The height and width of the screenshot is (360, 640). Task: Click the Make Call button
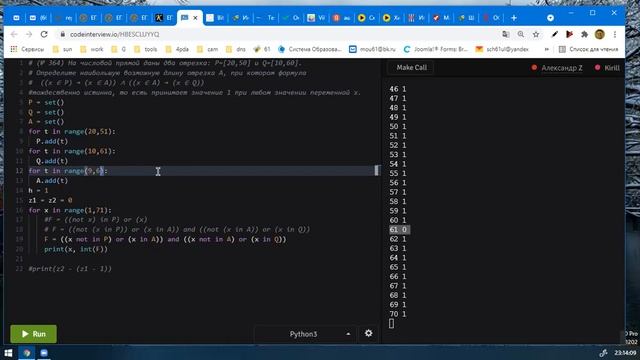tap(411, 68)
